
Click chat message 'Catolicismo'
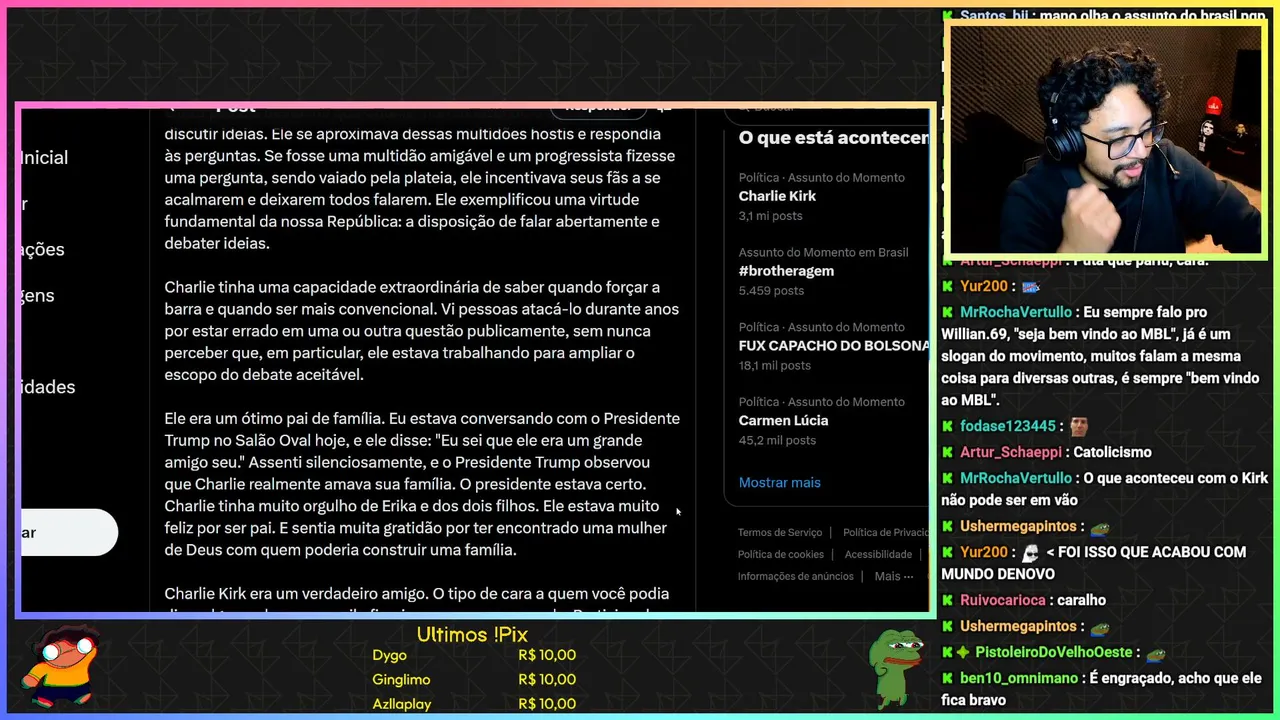coord(1112,452)
